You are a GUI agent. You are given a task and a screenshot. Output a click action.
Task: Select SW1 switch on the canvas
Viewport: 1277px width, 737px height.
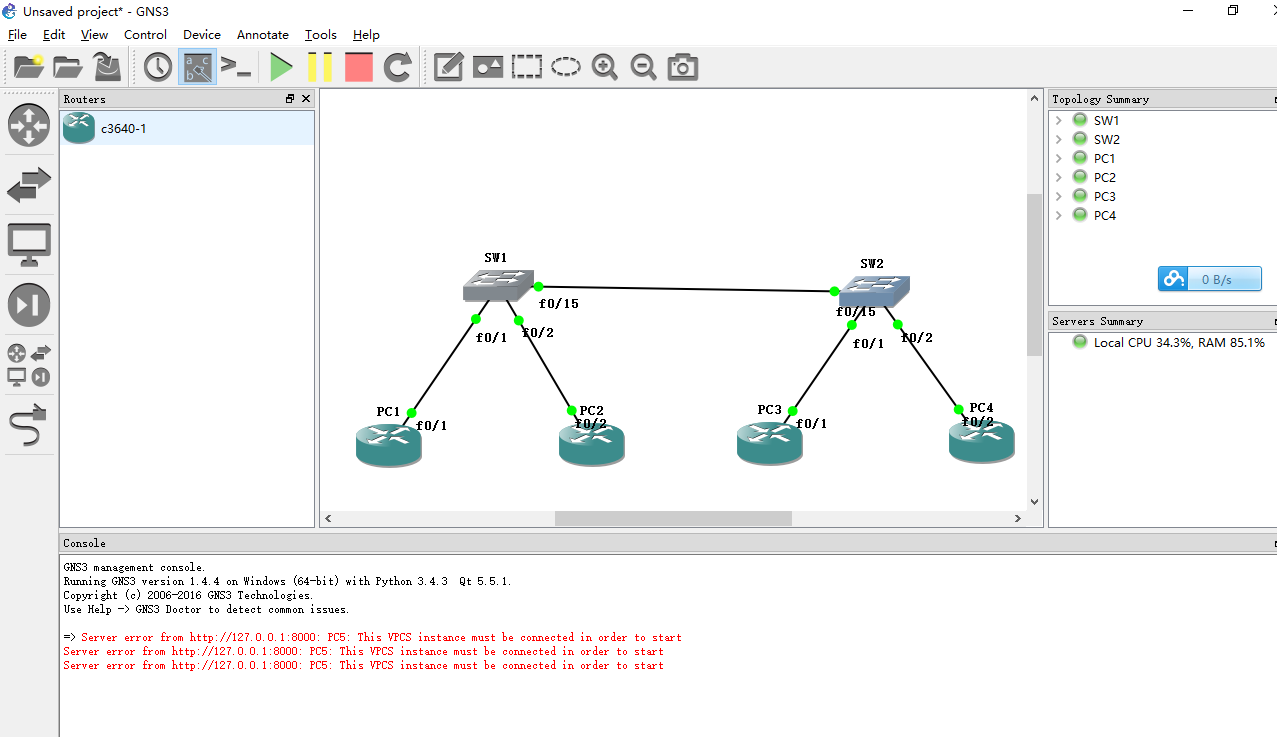[497, 285]
